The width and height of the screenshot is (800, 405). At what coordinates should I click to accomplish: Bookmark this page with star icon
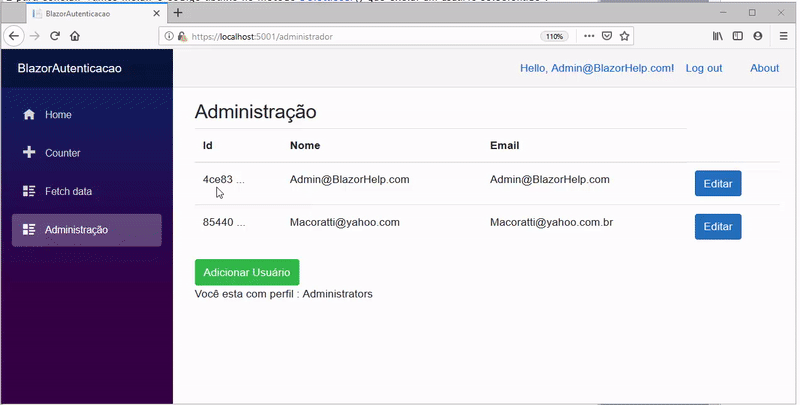(624, 36)
